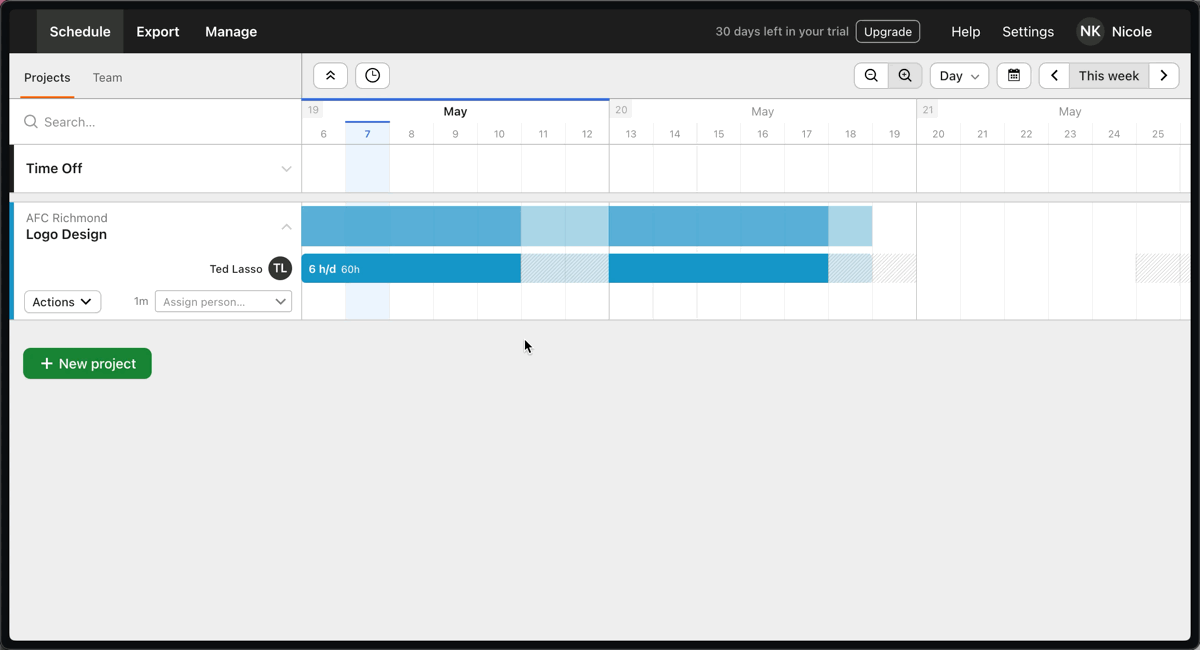Open the Actions dropdown
Viewport: 1200px width, 650px height.
[62, 302]
